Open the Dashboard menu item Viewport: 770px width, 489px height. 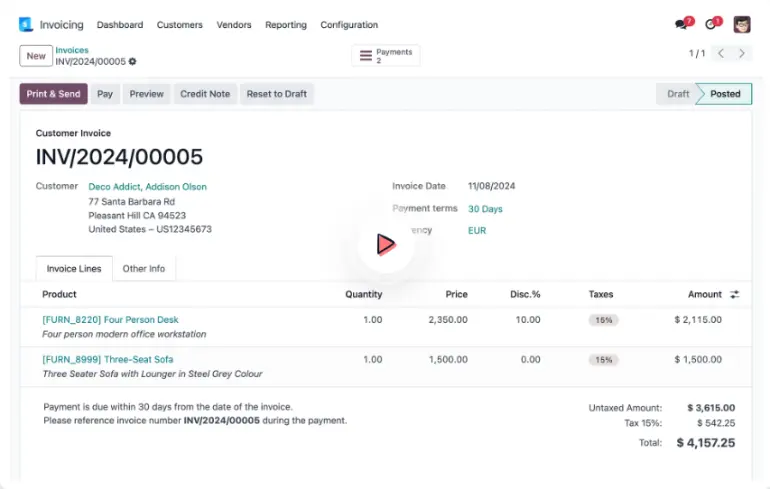coord(120,25)
